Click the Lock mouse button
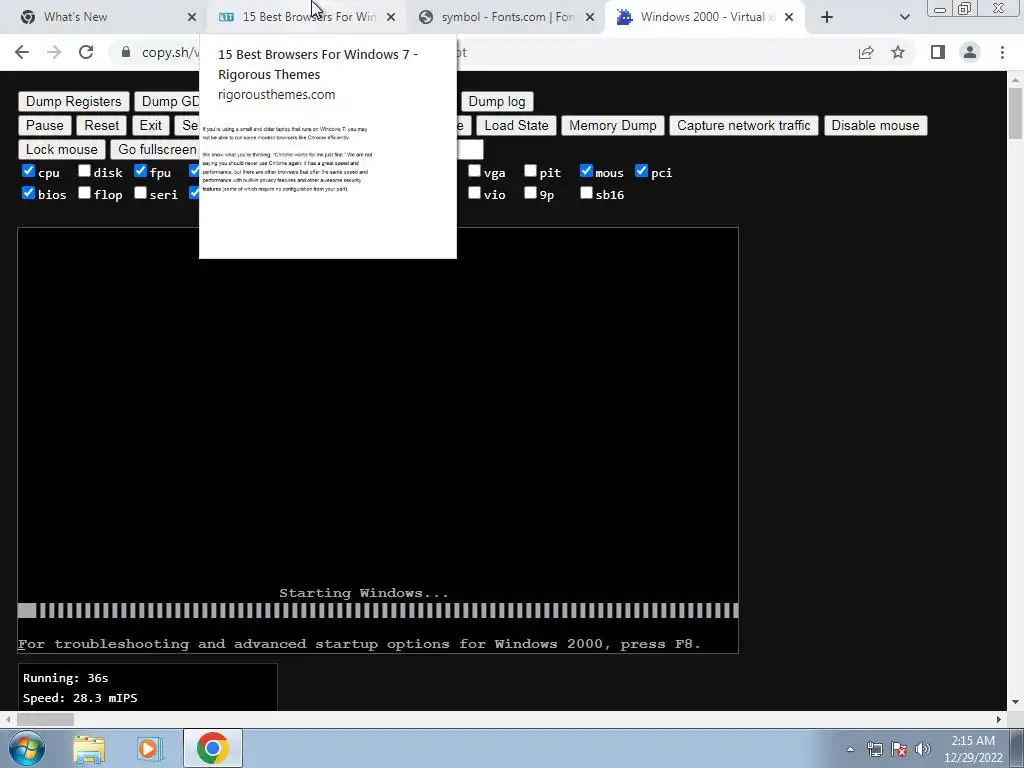Screen dimensions: 1024x768 [x=61, y=150]
